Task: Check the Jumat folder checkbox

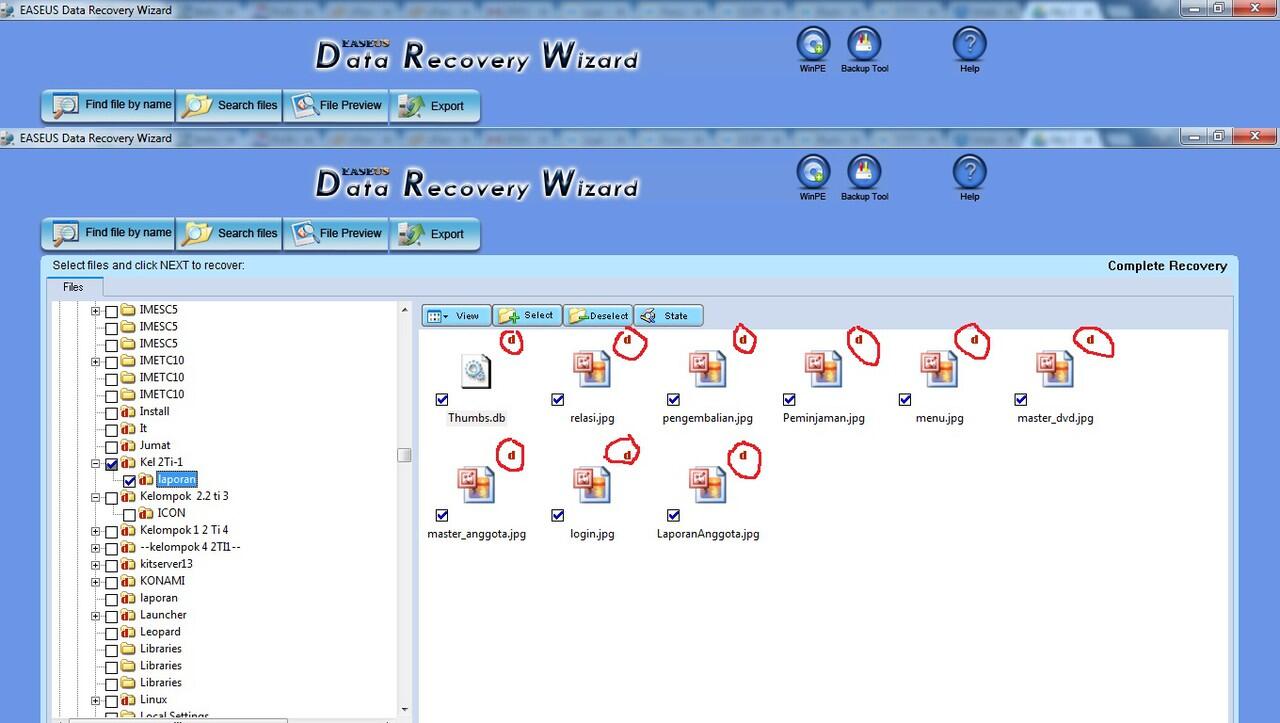Action: (x=111, y=447)
